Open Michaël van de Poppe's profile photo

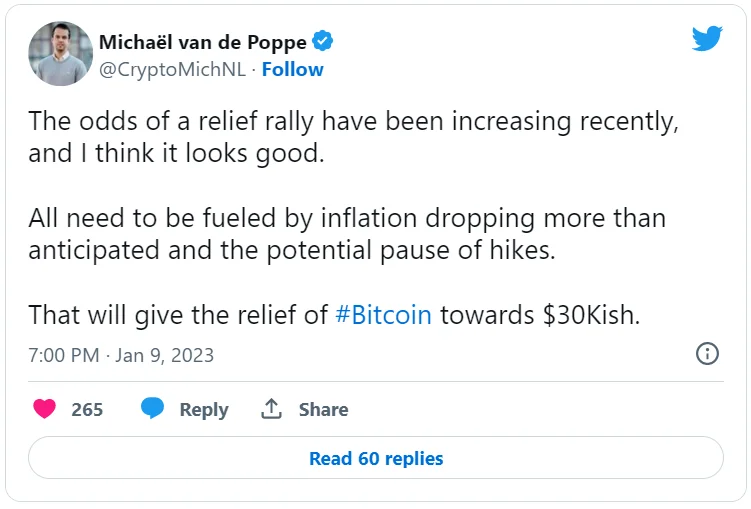pyautogui.click(x=59, y=54)
